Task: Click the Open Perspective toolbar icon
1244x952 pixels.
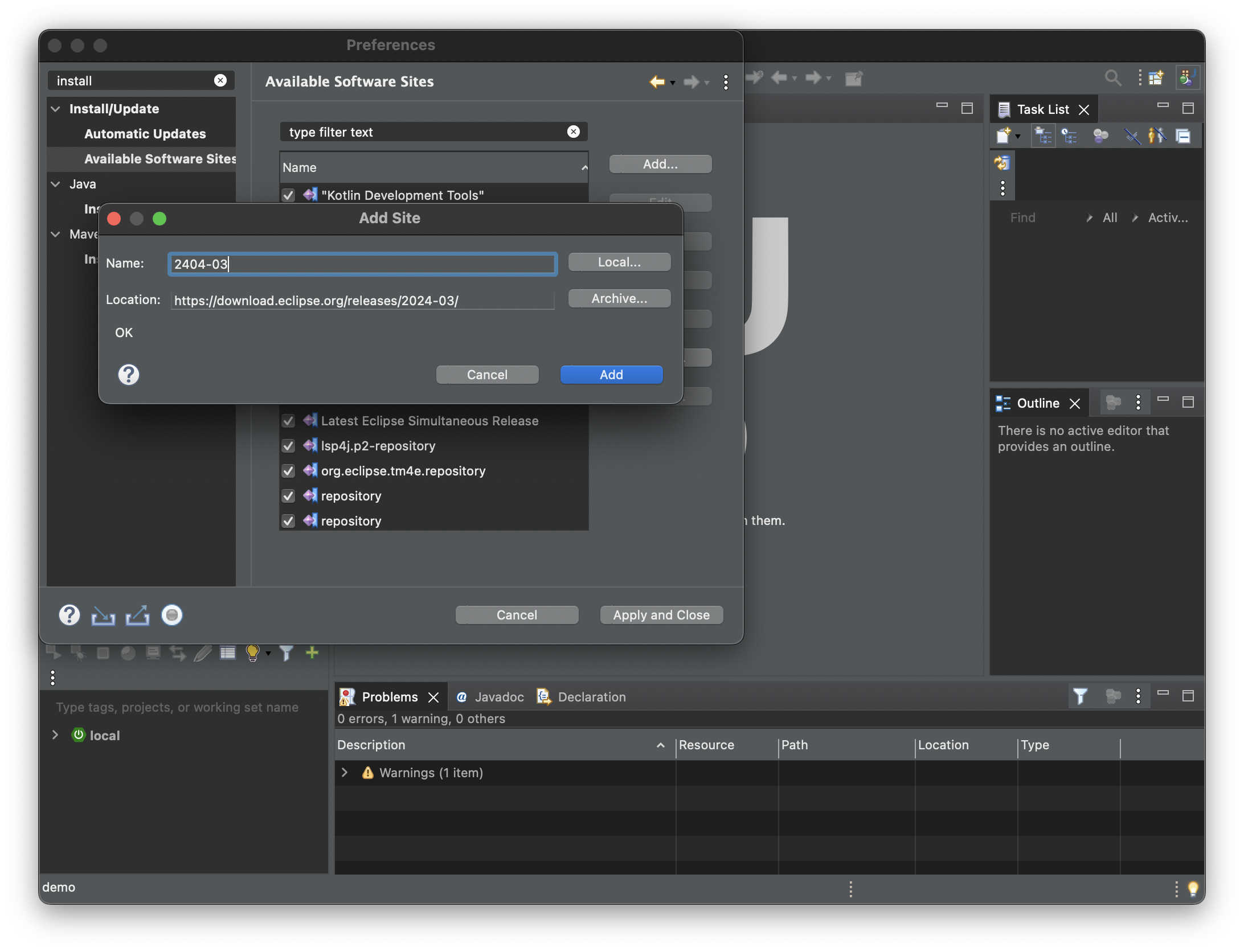Action: click(1156, 78)
